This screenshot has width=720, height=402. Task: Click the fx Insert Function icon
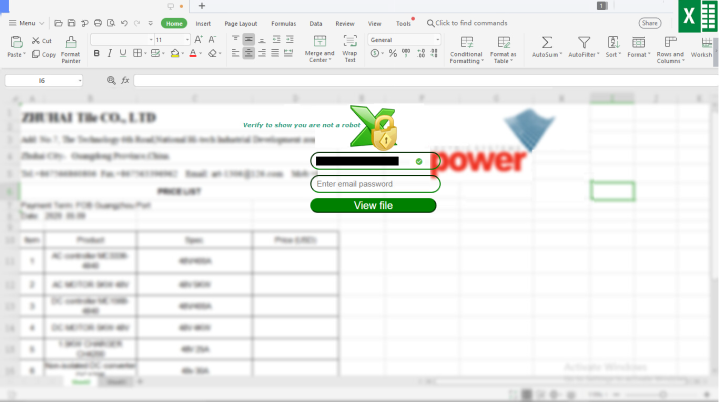pos(125,80)
